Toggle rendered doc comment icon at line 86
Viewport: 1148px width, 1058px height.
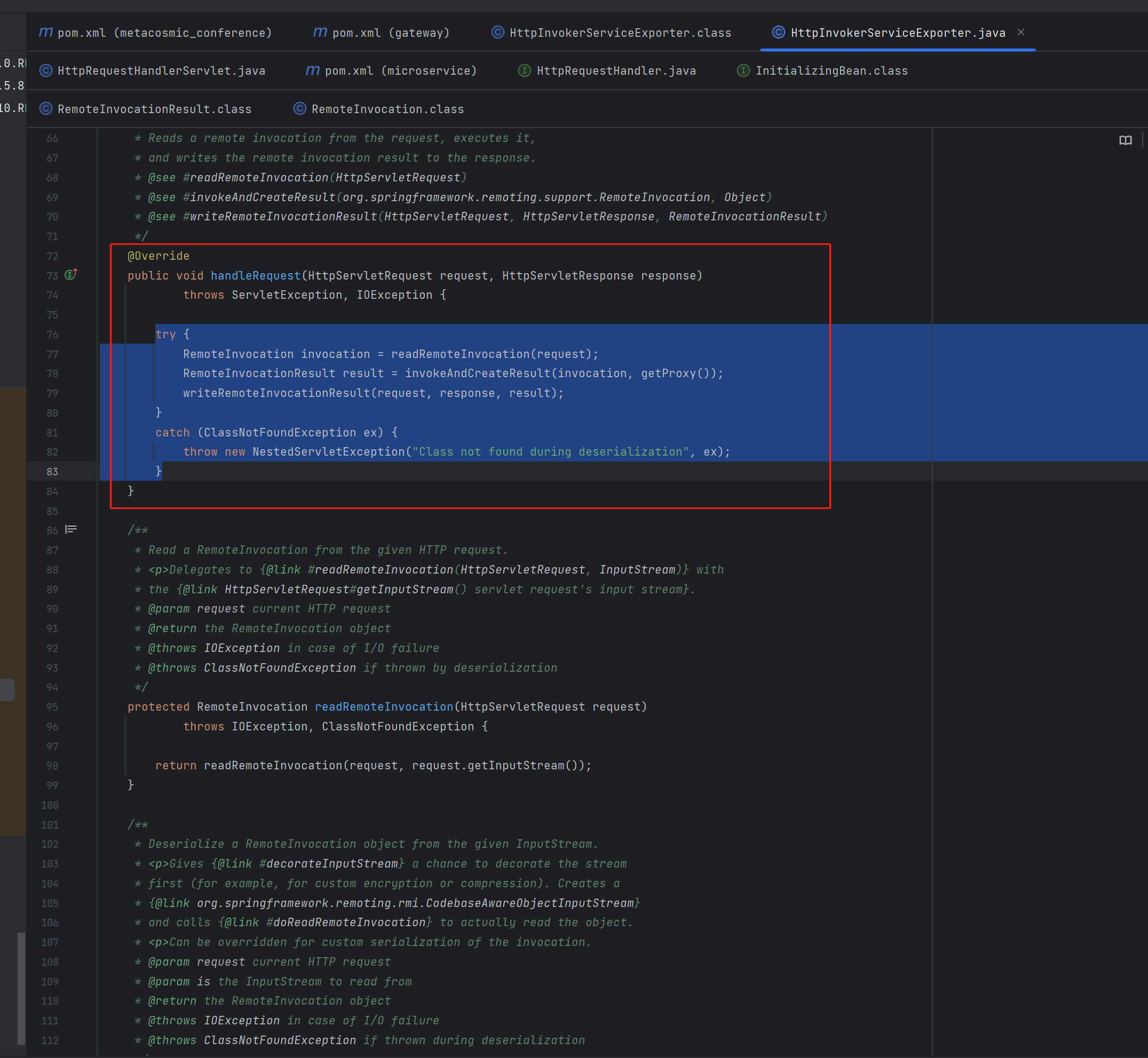point(71,530)
